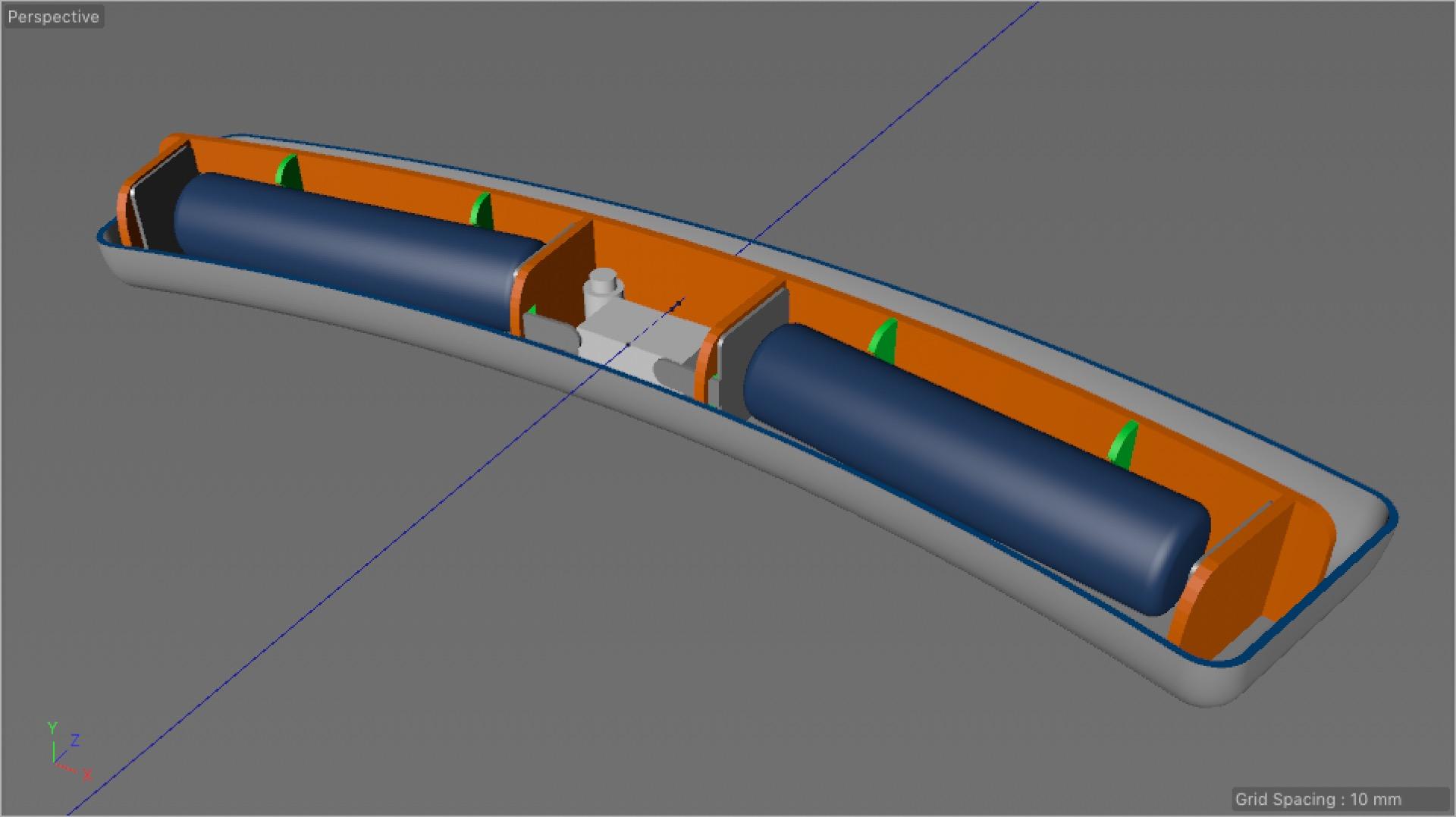
Task: Click the XYZ axis orientation gizmo
Action: point(68,752)
